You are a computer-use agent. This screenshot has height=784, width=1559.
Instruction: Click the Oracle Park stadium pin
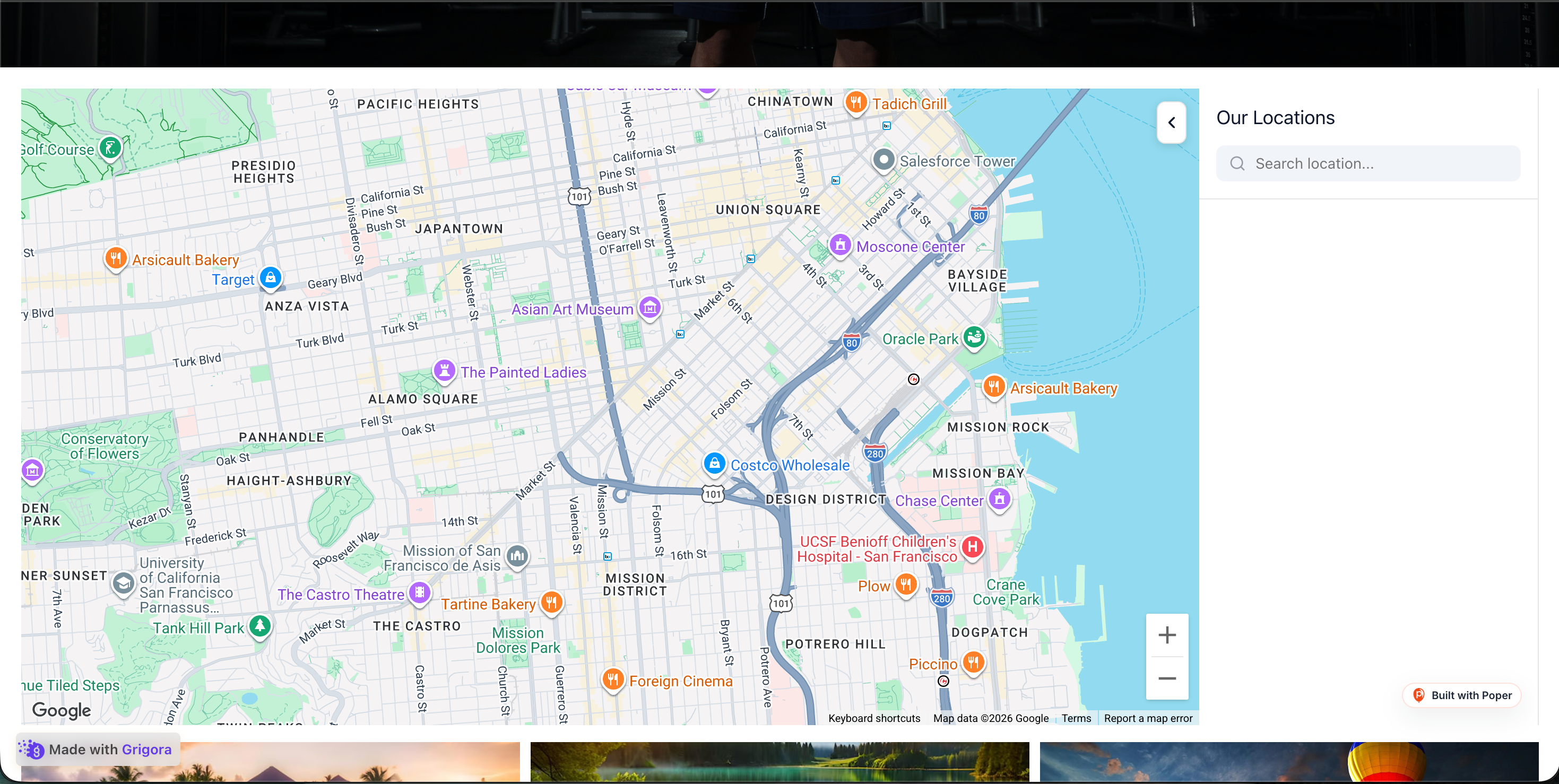(x=974, y=337)
